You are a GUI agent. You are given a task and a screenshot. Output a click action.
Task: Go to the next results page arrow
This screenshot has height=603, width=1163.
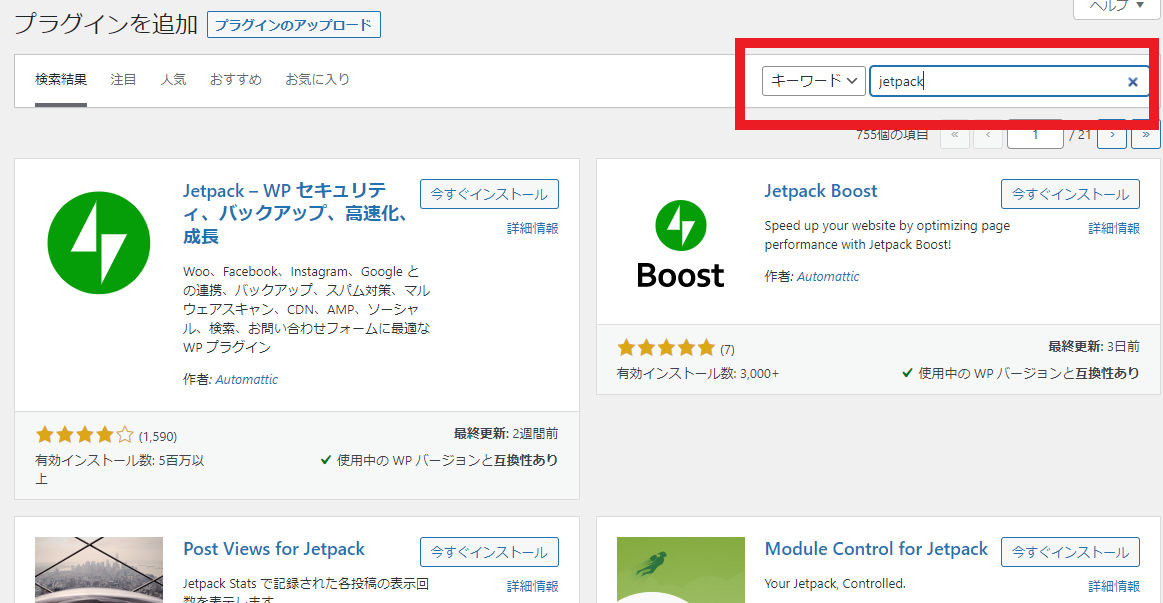(x=1112, y=134)
